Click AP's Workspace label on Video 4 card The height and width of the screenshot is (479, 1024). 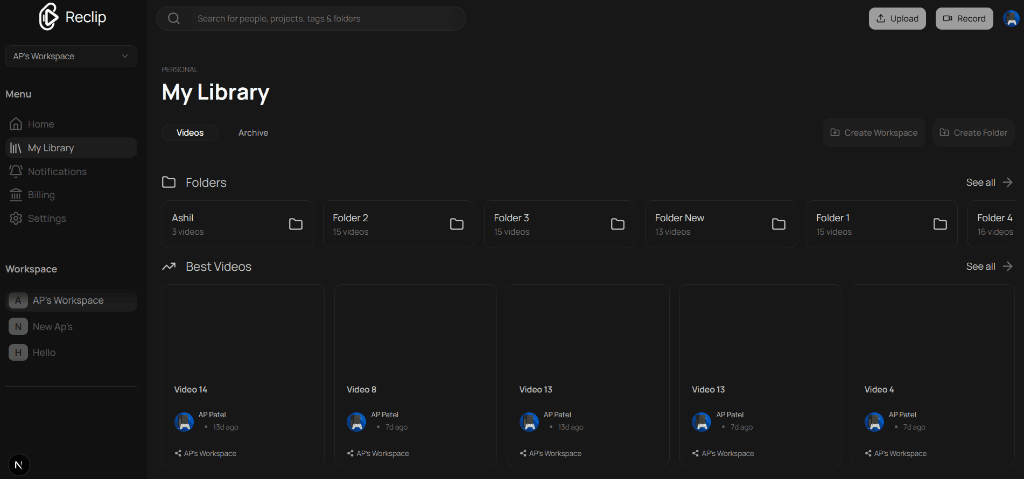tap(900, 453)
